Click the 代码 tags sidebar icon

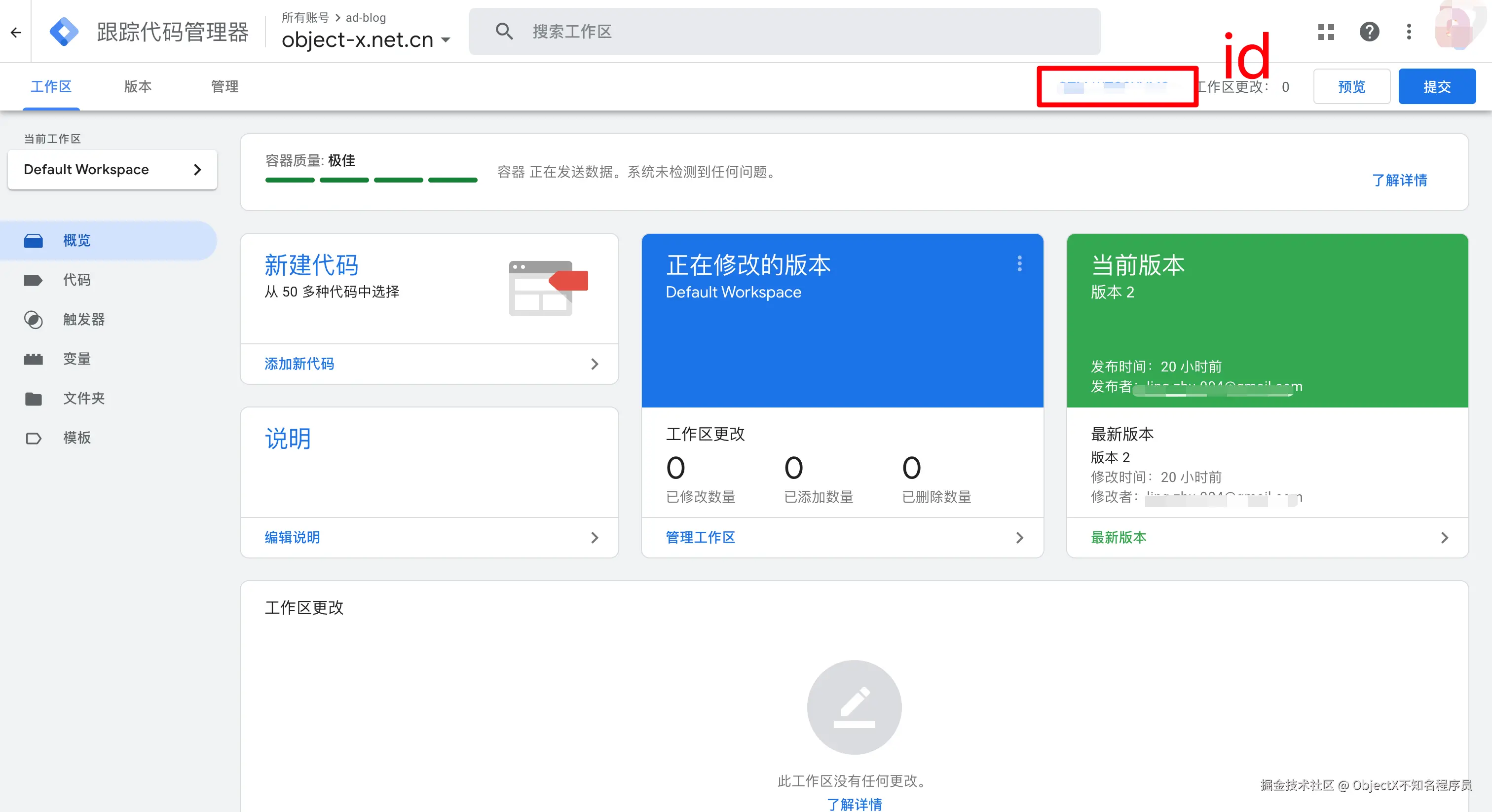(34, 280)
